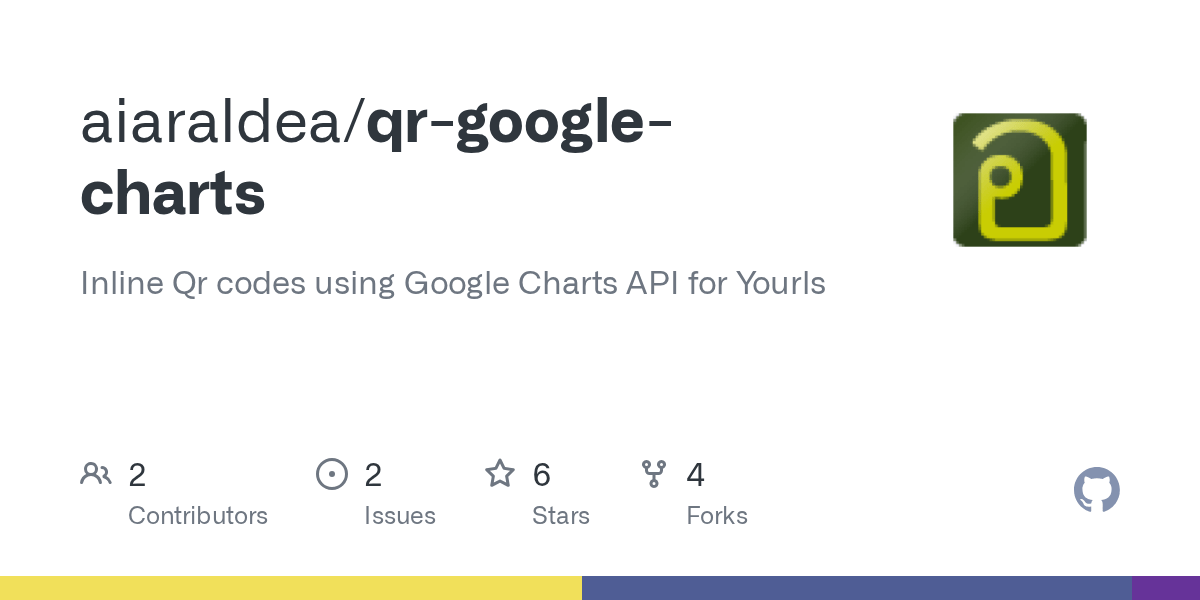This screenshot has width=1200, height=600.
Task: Click the purple language bar segment
Action: coord(1166,588)
